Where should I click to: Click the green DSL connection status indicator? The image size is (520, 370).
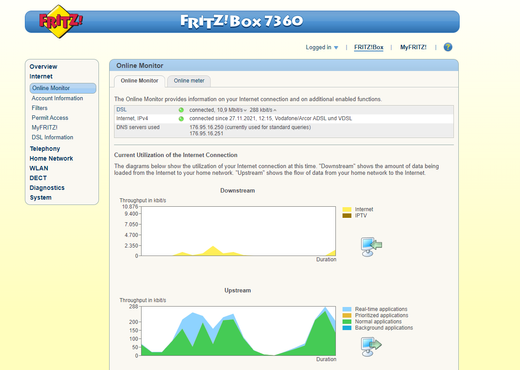tap(181, 110)
